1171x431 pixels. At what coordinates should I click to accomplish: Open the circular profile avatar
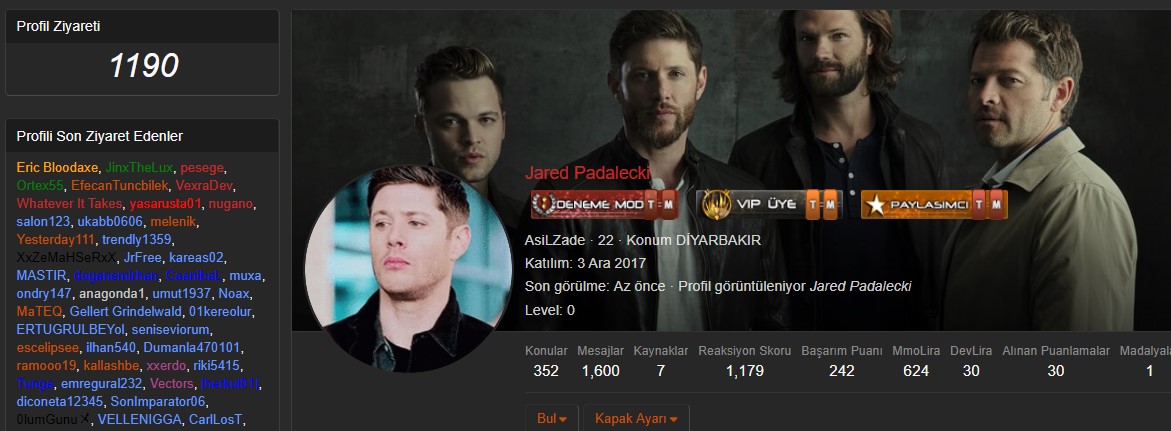click(408, 269)
